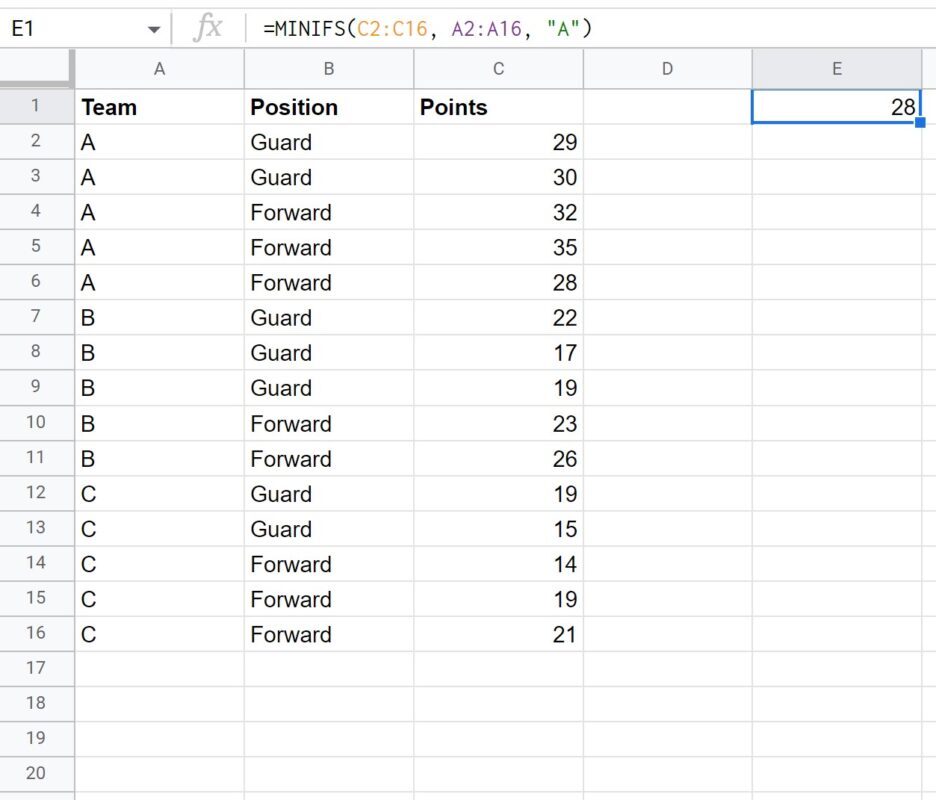
Task: Click the formula bar with the MINIFS formula
Action: [590, 29]
